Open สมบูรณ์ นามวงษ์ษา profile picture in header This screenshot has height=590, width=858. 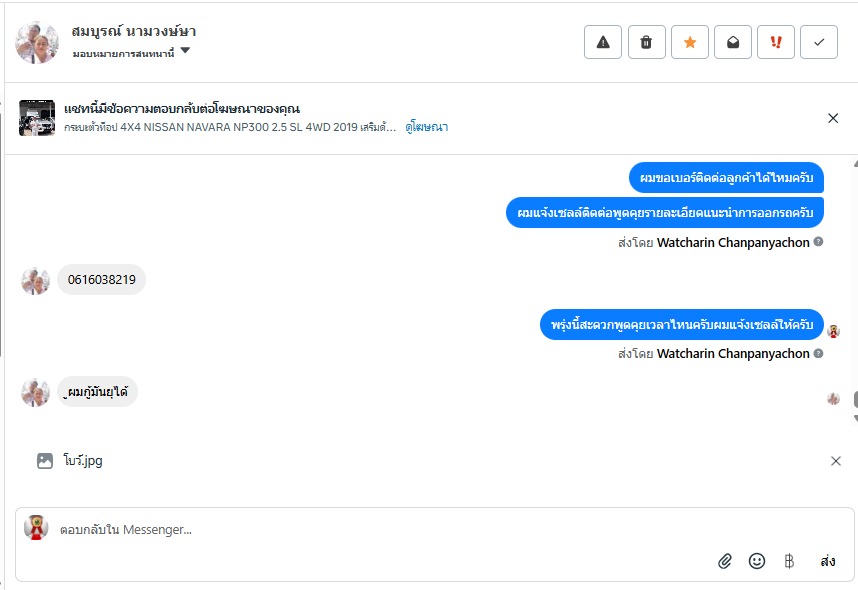pyautogui.click(x=37, y=42)
